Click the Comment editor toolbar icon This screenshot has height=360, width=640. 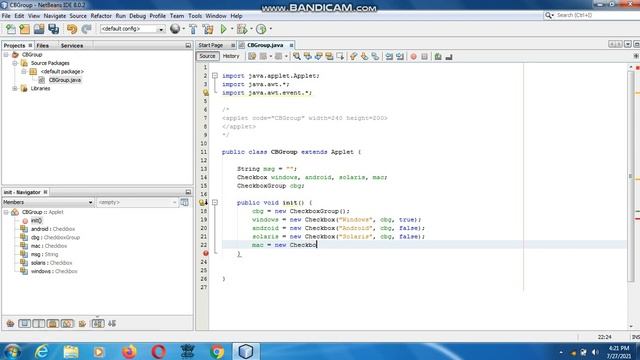pyautogui.click(x=438, y=56)
